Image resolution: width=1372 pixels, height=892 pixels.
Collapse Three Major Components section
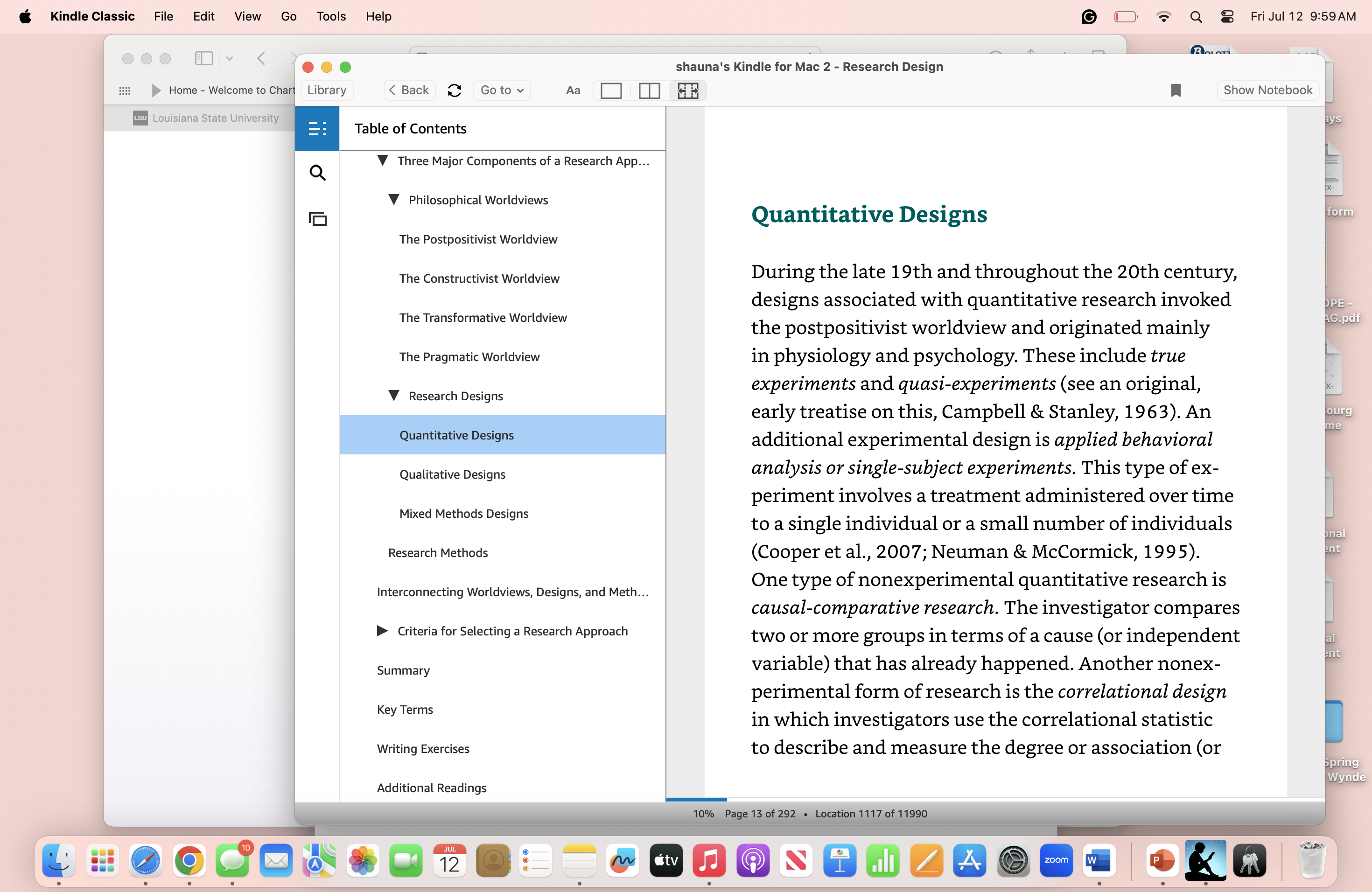click(x=382, y=161)
